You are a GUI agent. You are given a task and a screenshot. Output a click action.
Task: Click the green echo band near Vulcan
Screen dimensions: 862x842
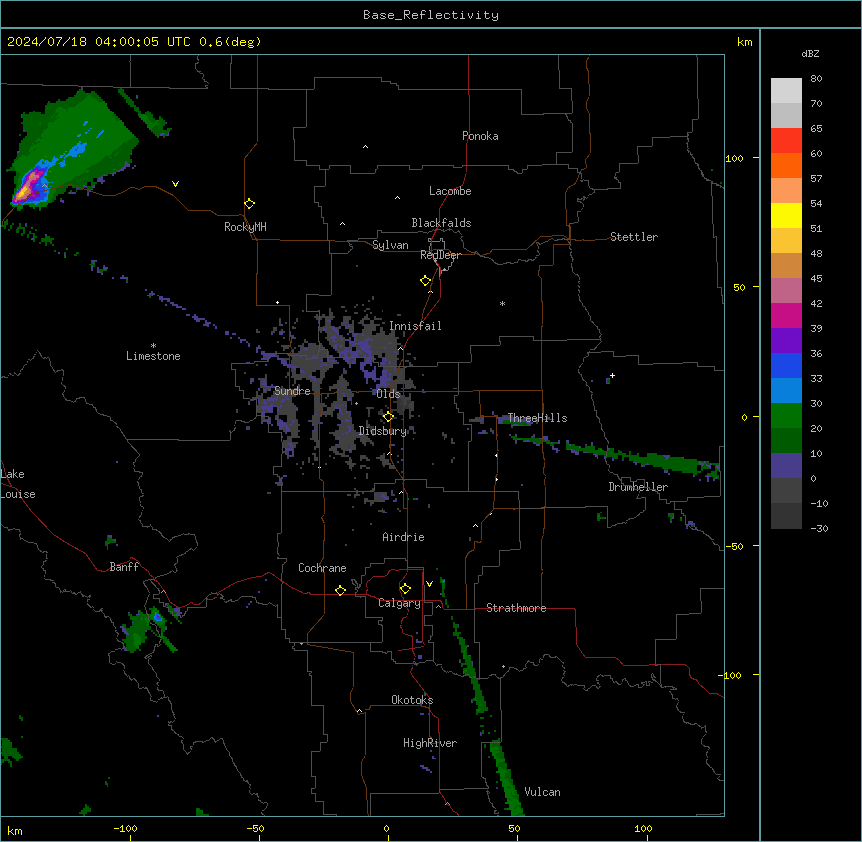(x=506, y=778)
